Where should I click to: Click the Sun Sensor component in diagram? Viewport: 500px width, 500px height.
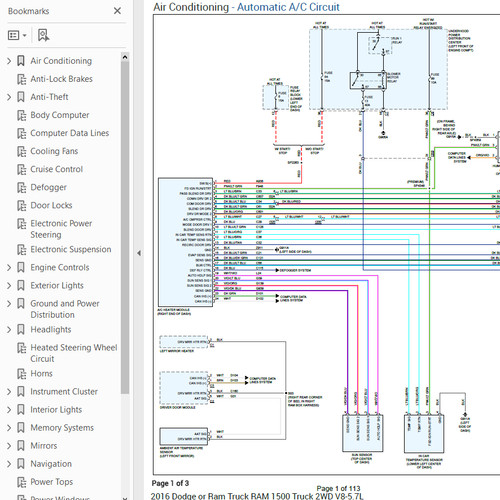[x=363, y=433]
